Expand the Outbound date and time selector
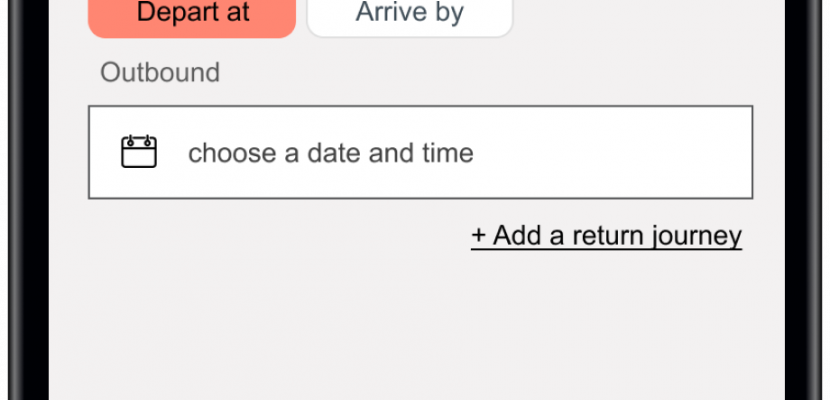This screenshot has height=400, width=830. [x=420, y=152]
